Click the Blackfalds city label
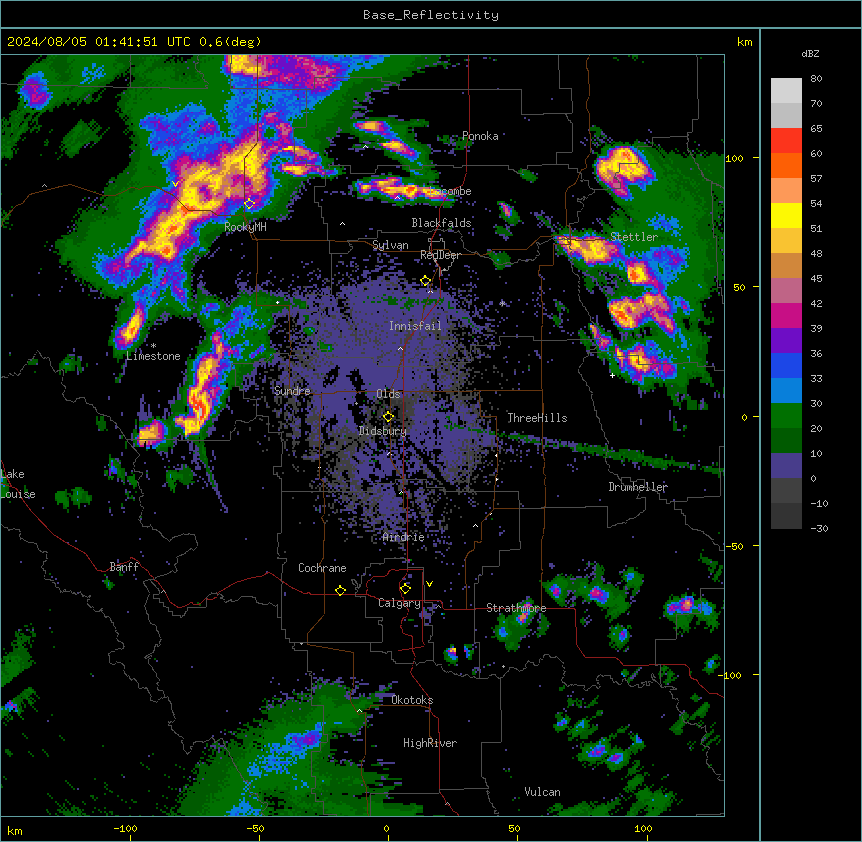This screenshot has width=862, height=842. (441, 223)
